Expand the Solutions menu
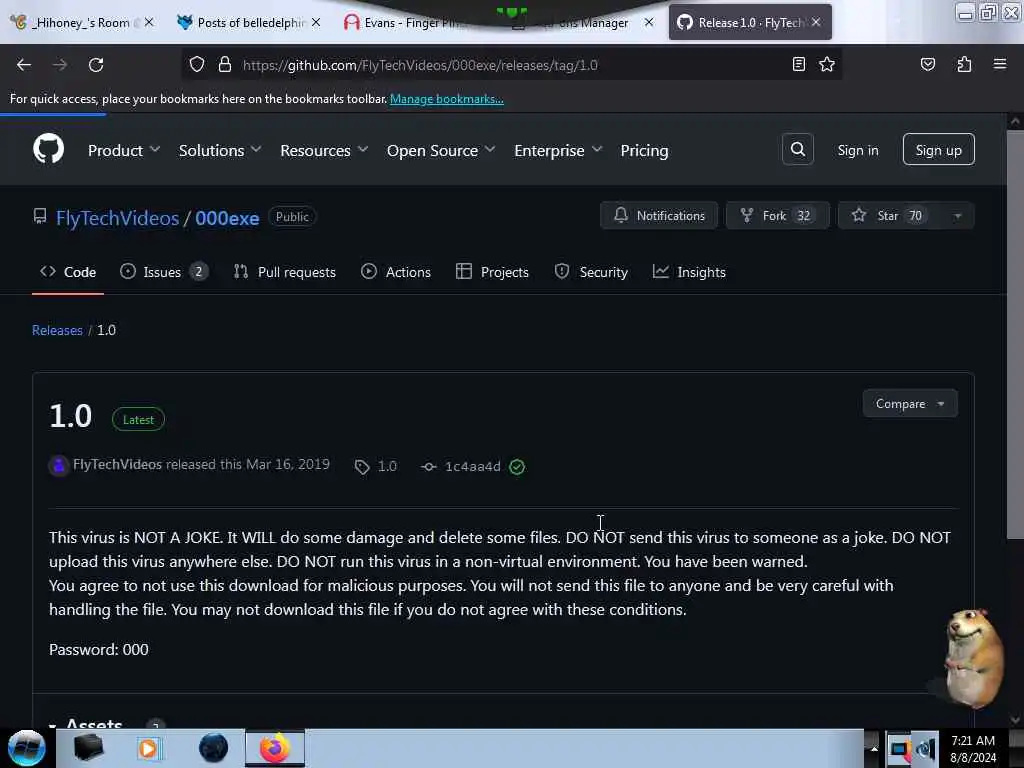Image resolution: width=1024 pixels, height=768 pixels. pyautogui.click(x=220, y=150)
